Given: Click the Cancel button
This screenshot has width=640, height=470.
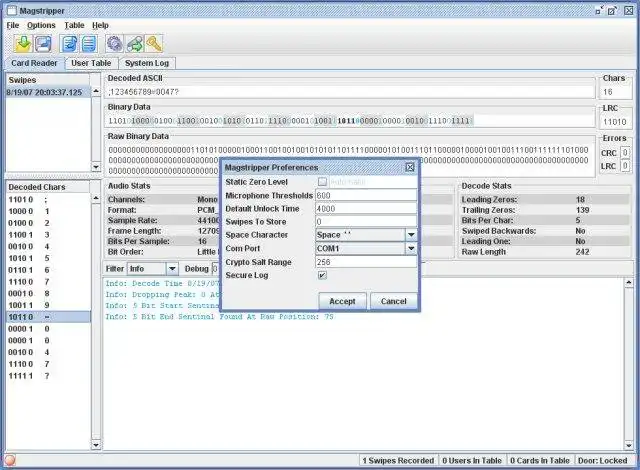Looking at the screenshot, I should 393,301.
